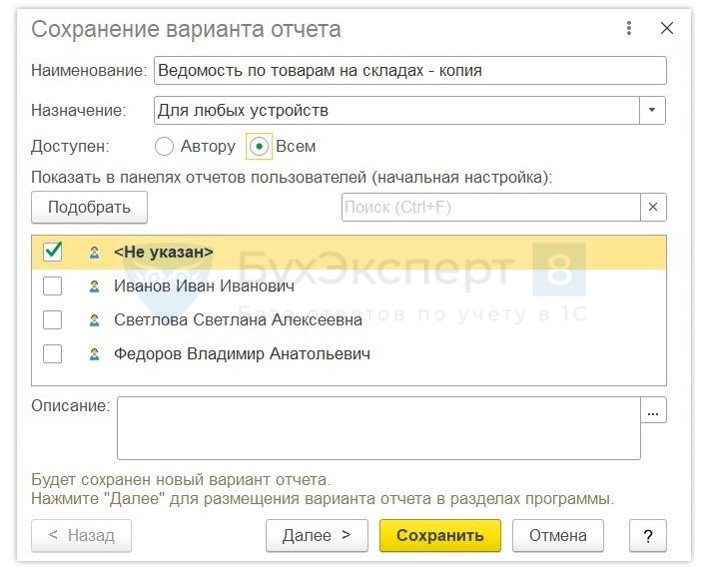This screenshot has width=709, height=570.
Task: Select the Всем radio button
Action: click(x=259, y=146)
